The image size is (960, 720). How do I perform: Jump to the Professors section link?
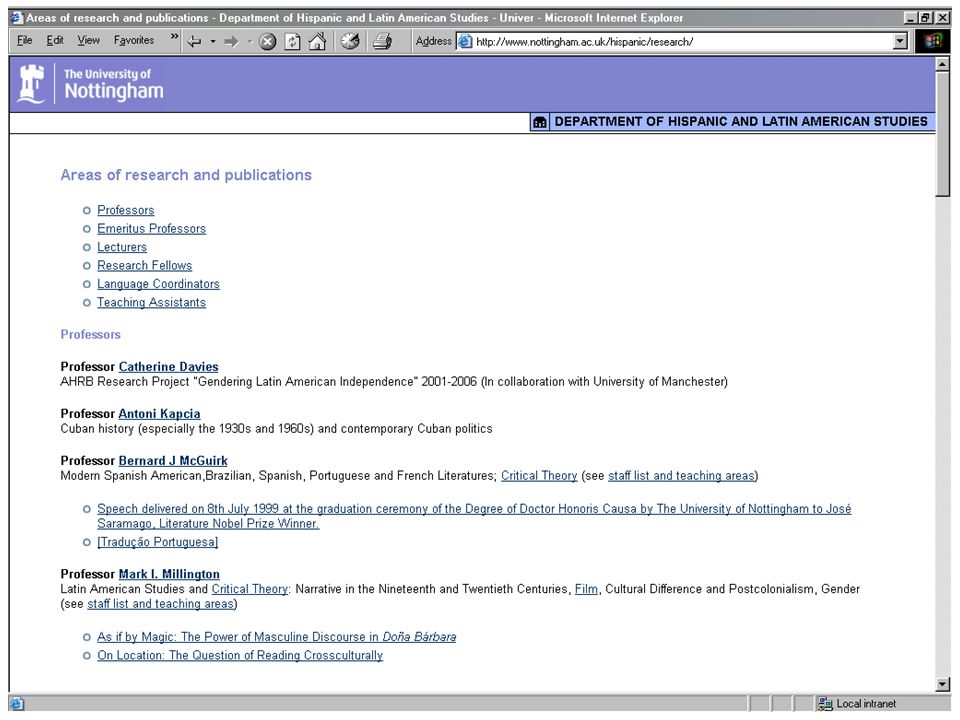pos(126,210)
